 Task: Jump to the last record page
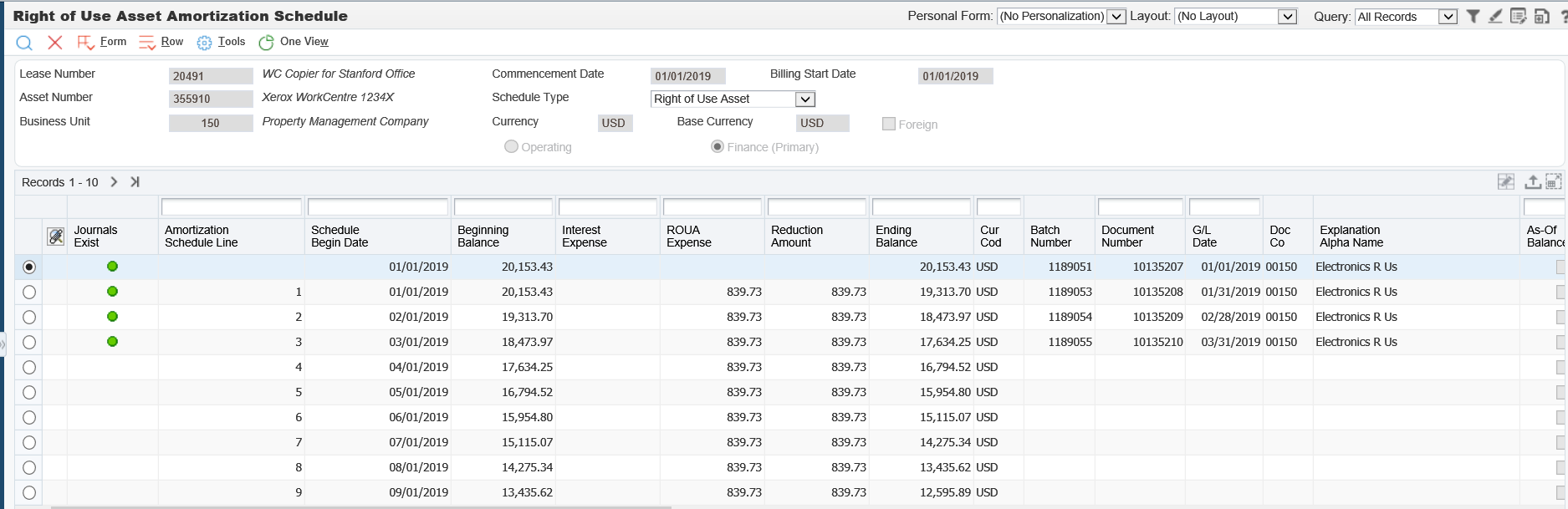pyautogui.click(x=135, y=181)
